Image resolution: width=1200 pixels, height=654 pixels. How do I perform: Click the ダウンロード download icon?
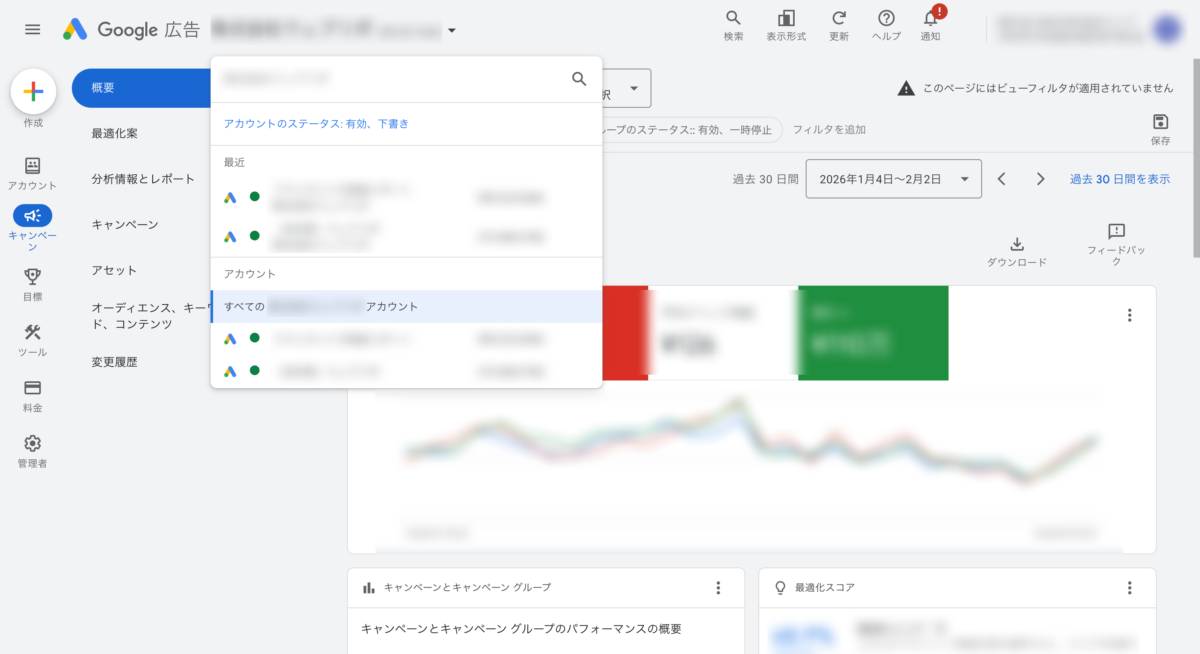tap(1016, 244)
